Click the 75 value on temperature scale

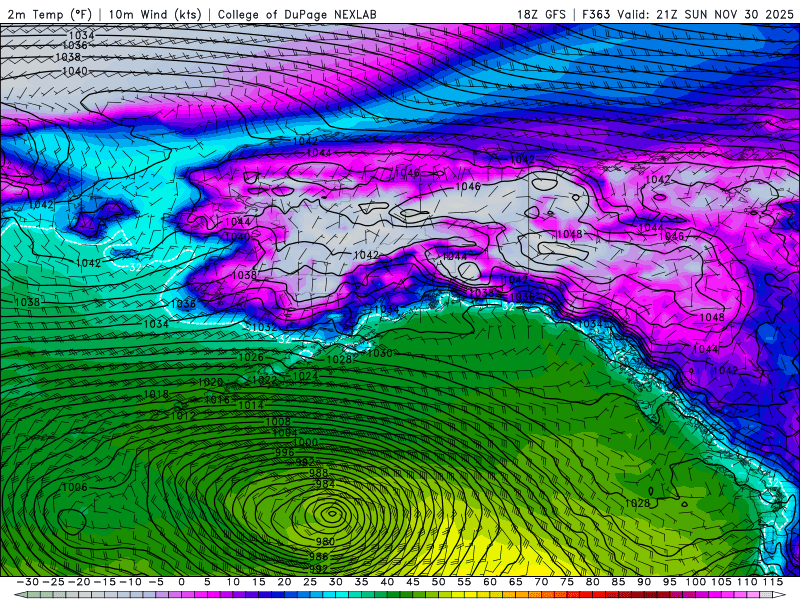(567, 582)
